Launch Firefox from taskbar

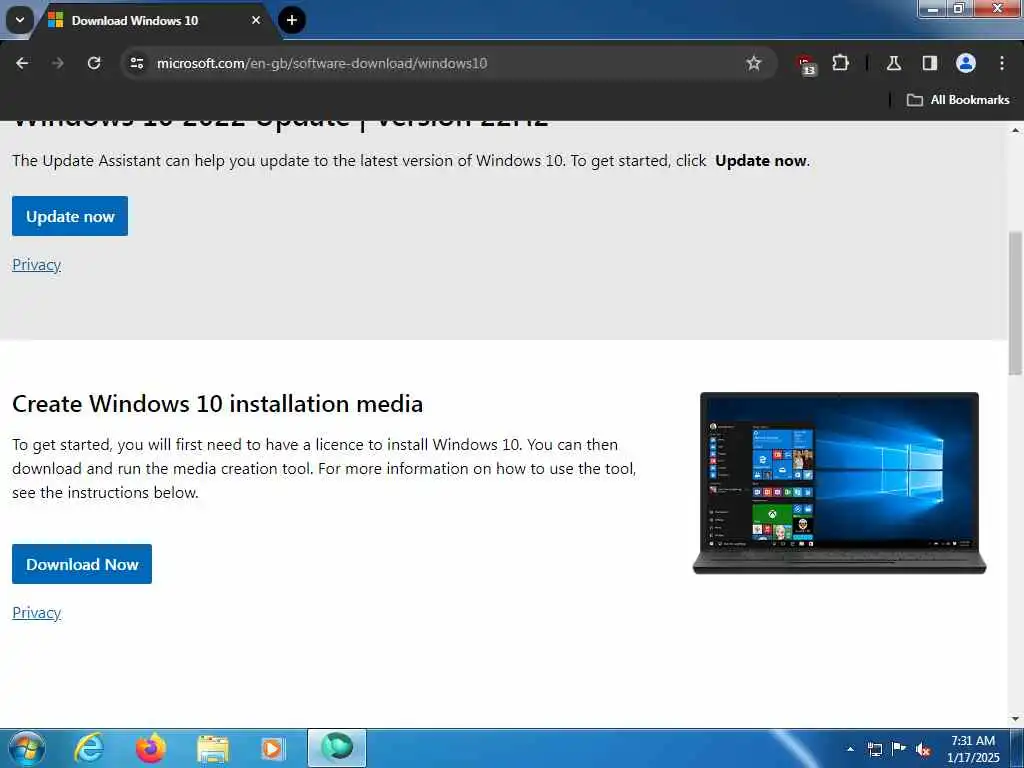[x=151, y=748]
